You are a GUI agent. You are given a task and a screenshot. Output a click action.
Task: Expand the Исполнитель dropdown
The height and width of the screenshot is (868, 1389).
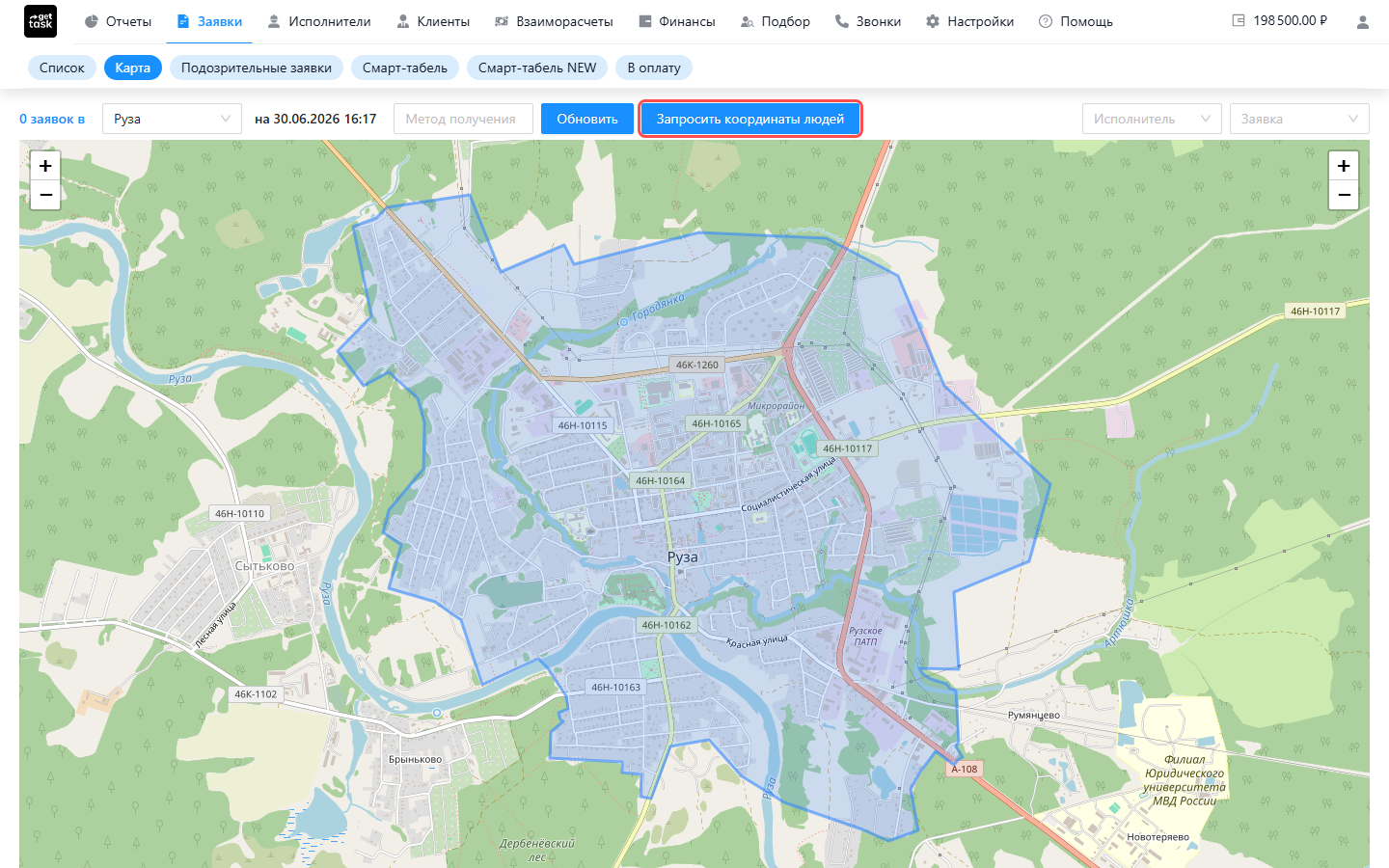pos(1152,119)
